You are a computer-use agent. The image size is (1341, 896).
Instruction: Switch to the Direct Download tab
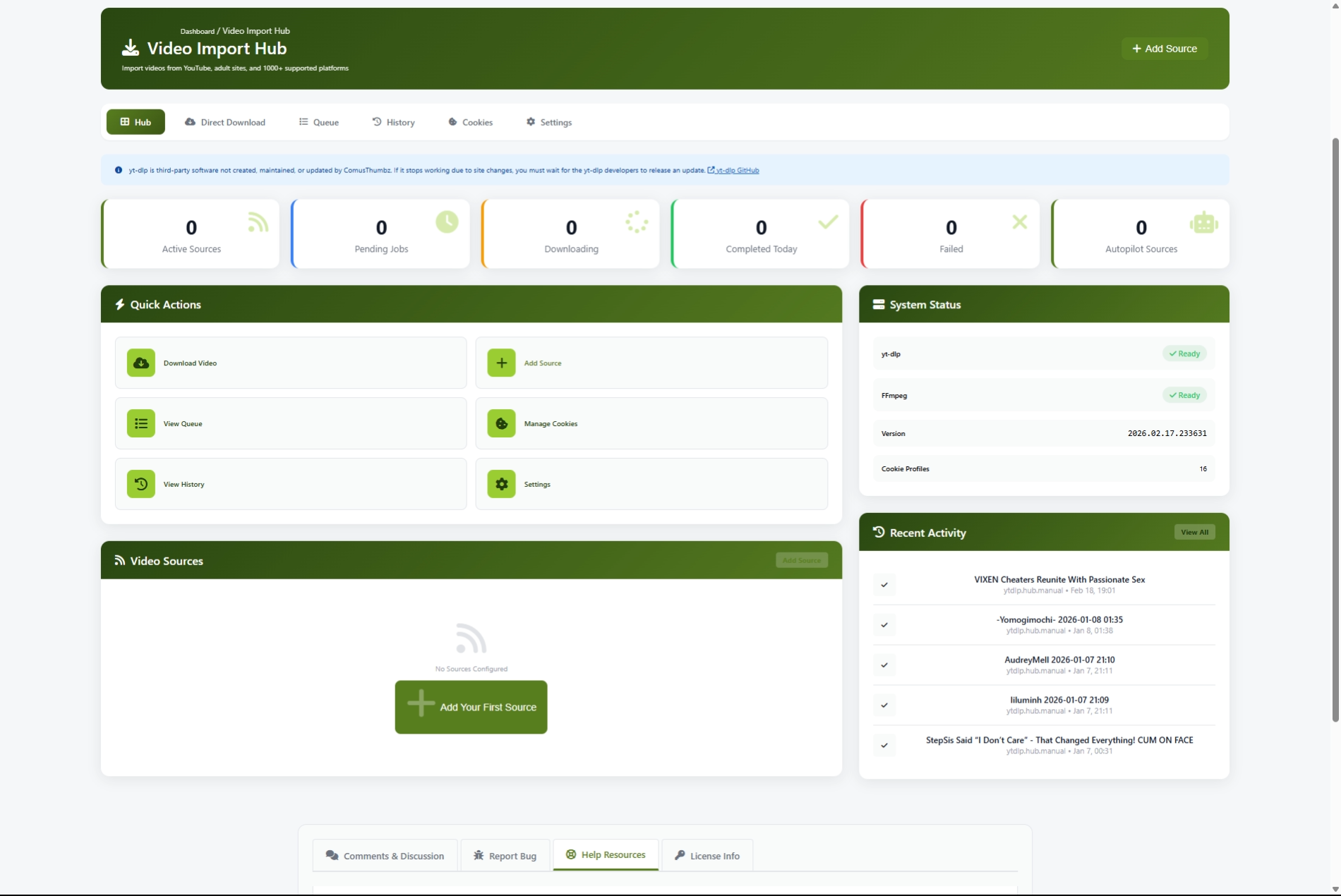pos(225,122)
